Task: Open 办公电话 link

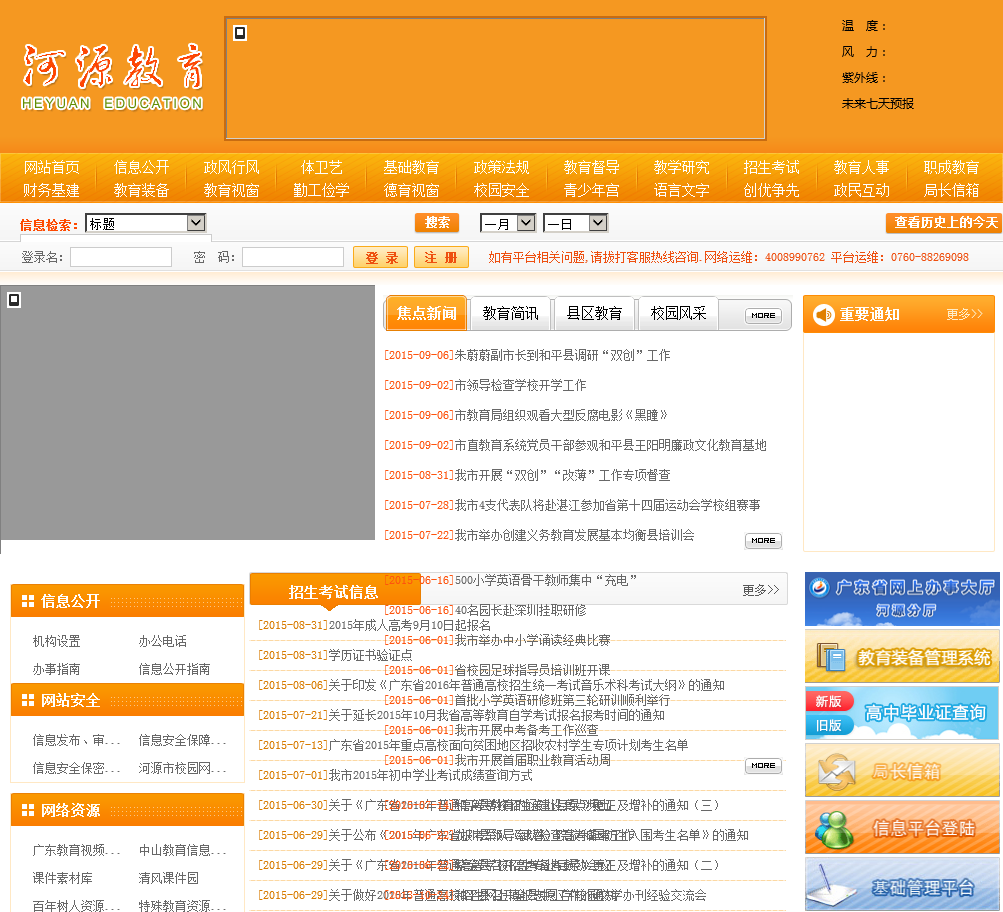Action: pyautogui.click(x=162, y=641)
